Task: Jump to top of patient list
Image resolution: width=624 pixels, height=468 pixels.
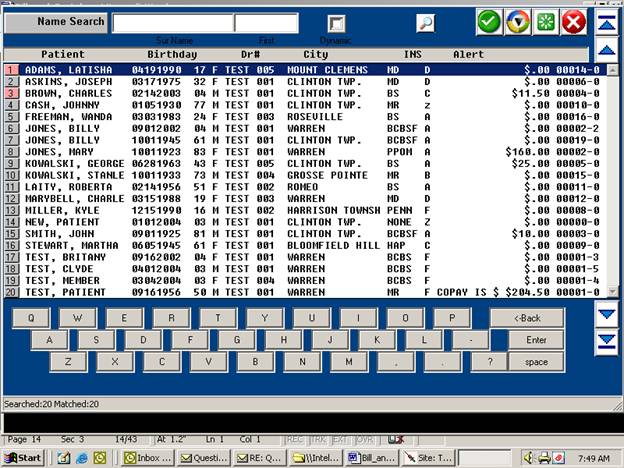Action: [606, 21]
